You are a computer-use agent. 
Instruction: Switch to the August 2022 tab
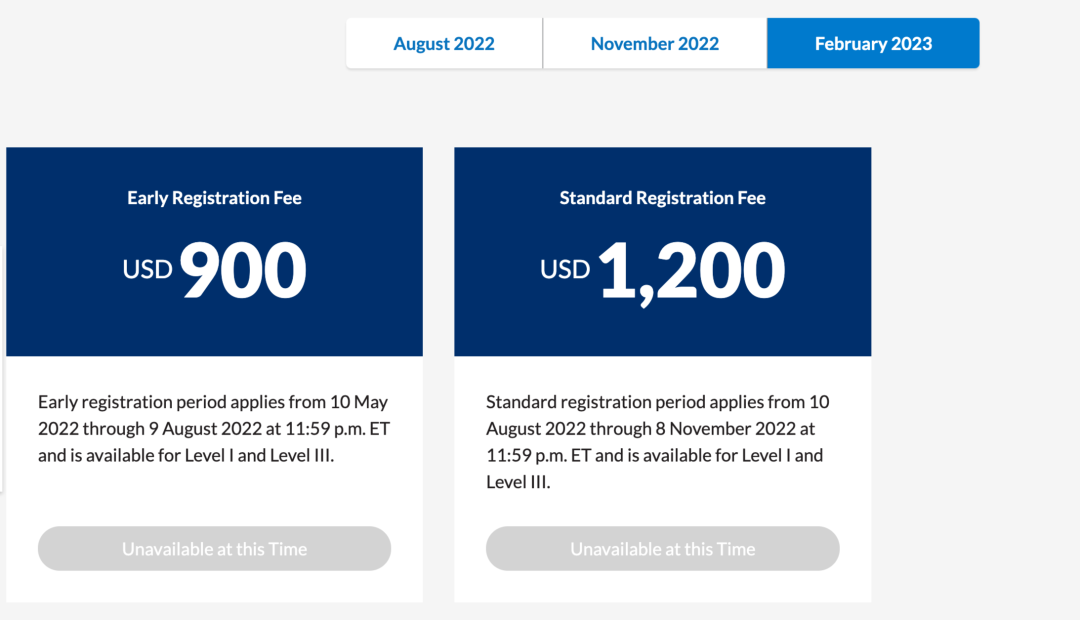(444, 44)
